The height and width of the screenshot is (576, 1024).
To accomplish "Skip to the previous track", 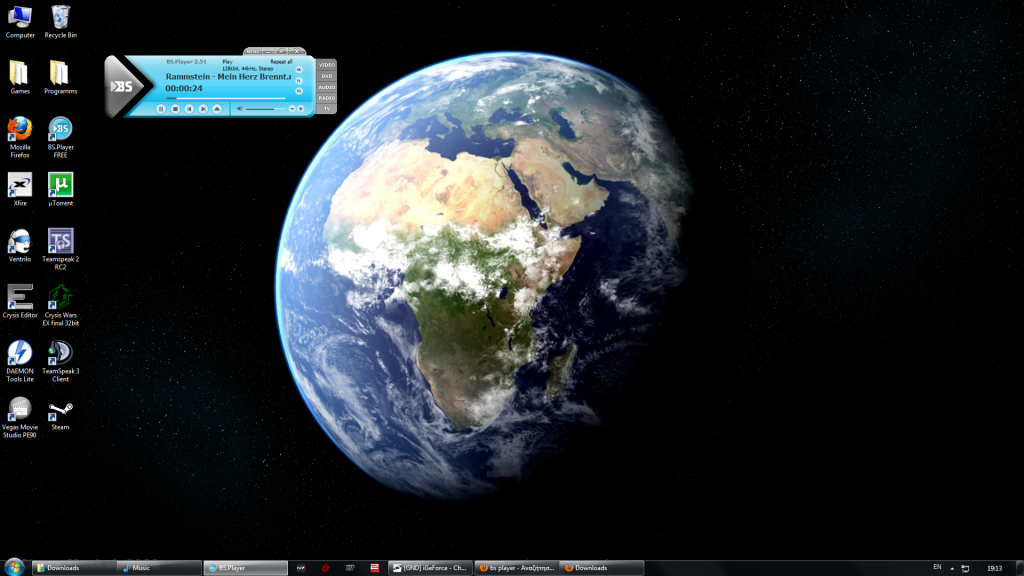I will point(189,108).
